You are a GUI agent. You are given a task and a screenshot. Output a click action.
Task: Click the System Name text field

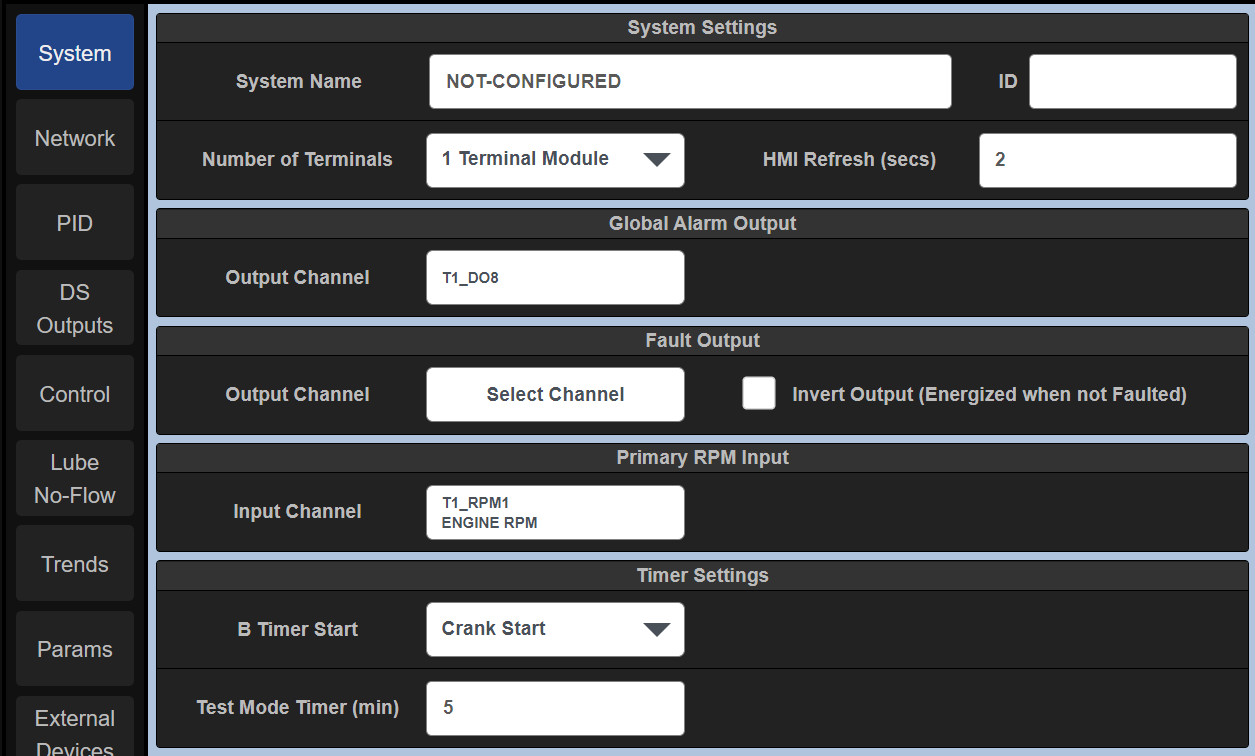pyautogui.click(x=690, y=82)
